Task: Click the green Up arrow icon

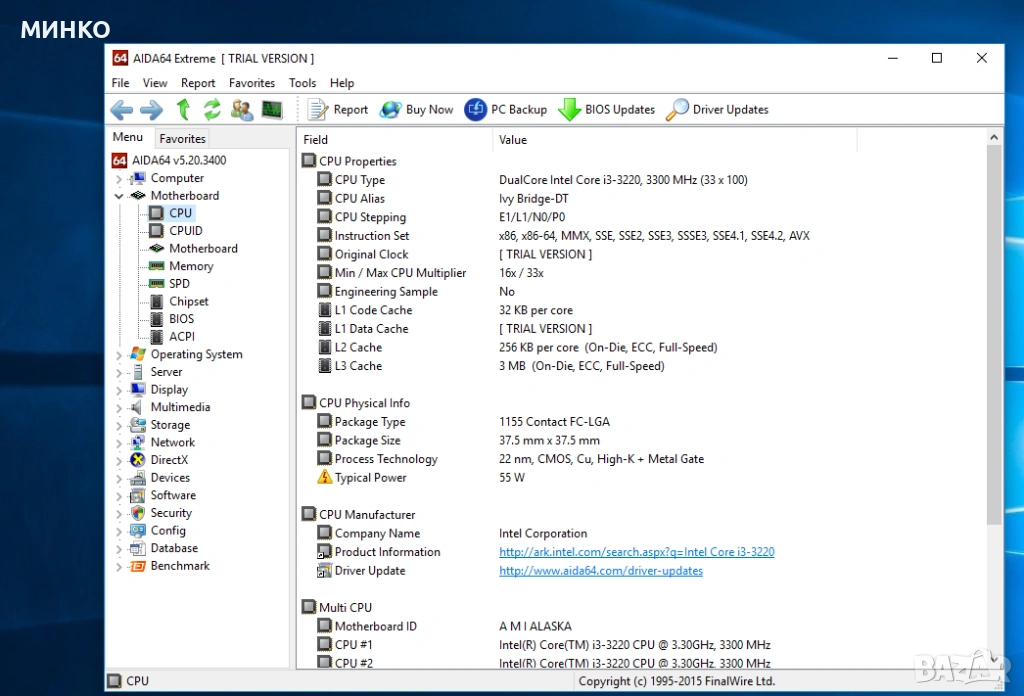Action: pos(183,110)
